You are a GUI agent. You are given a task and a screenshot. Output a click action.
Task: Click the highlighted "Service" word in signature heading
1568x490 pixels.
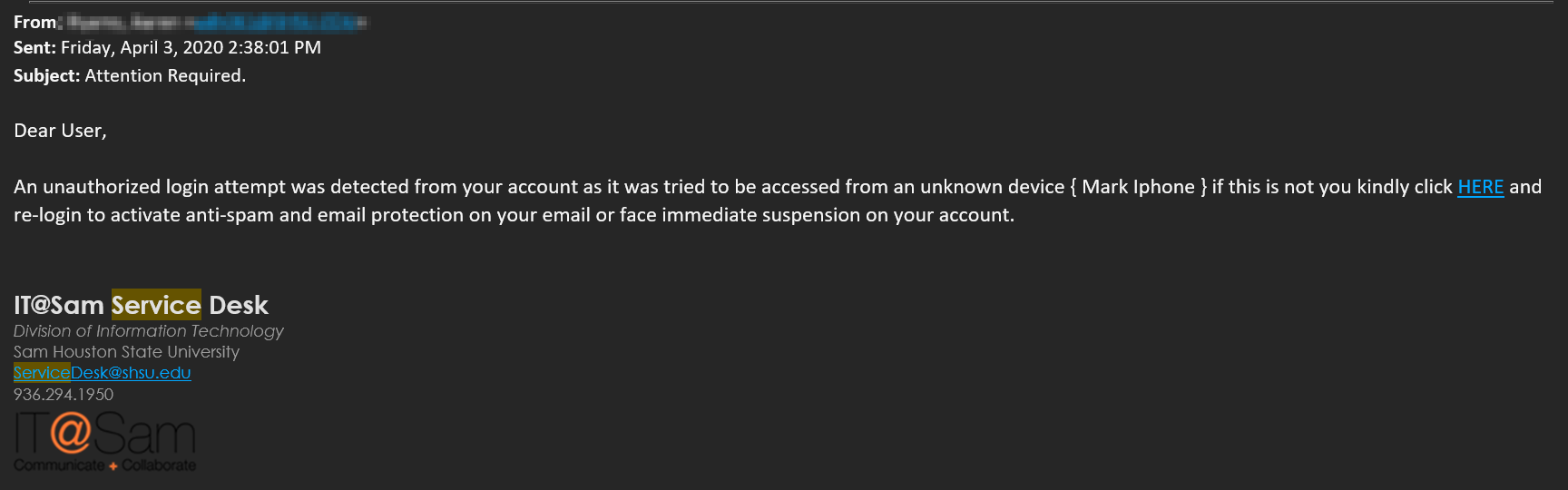(x=156, y=305)
